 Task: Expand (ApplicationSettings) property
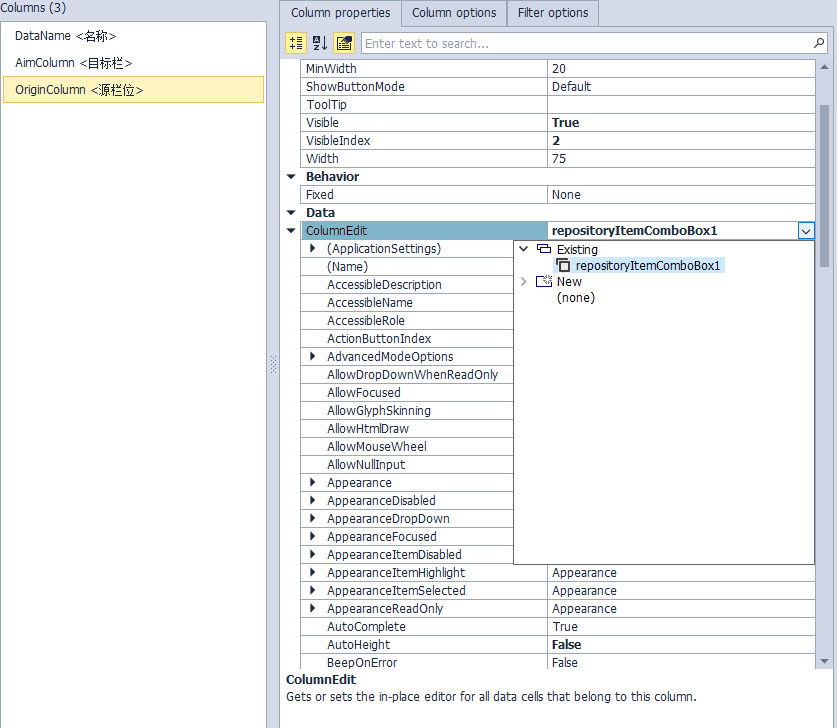click(313, 248)
